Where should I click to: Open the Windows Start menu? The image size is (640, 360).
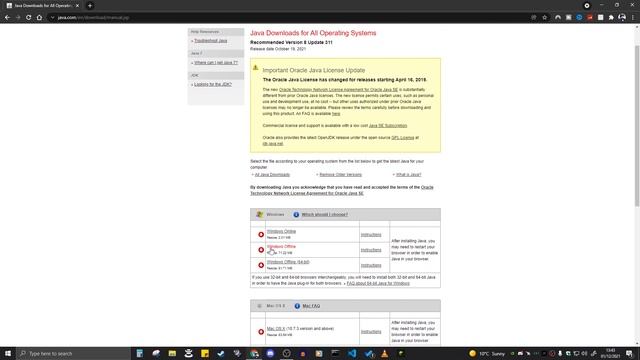pos(8,353)
